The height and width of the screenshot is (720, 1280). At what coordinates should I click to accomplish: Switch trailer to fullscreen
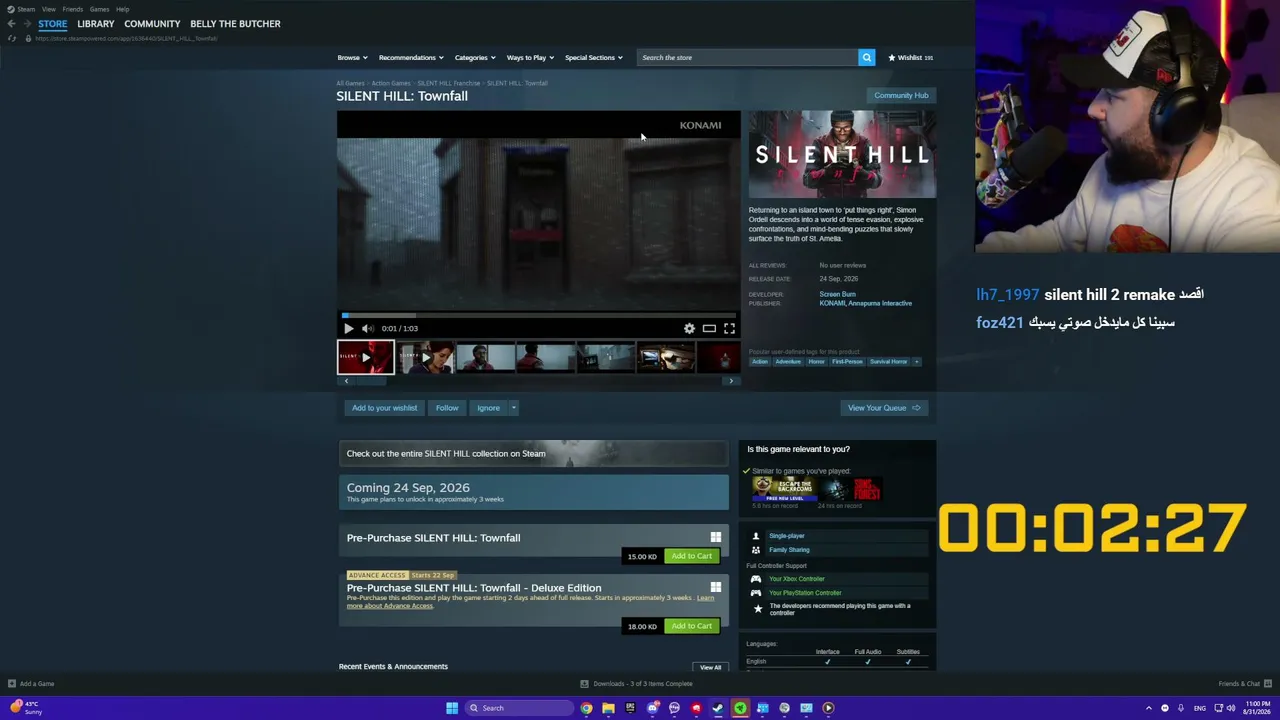pyautogui.click(x=729, y=328)
